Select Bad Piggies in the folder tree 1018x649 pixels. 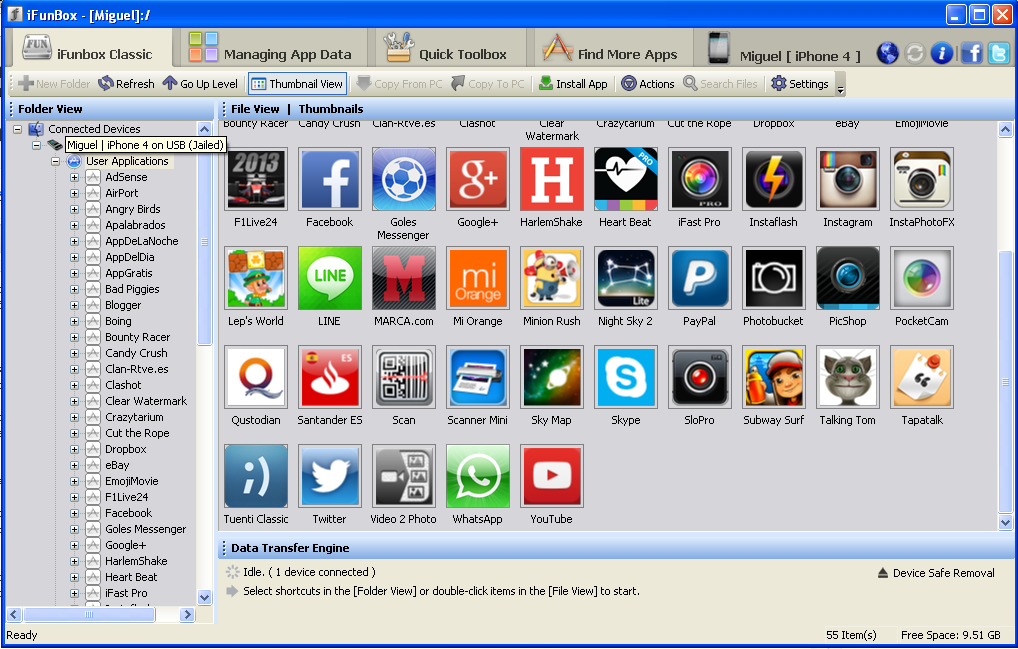pyautogui.click(x=132, y=289)
